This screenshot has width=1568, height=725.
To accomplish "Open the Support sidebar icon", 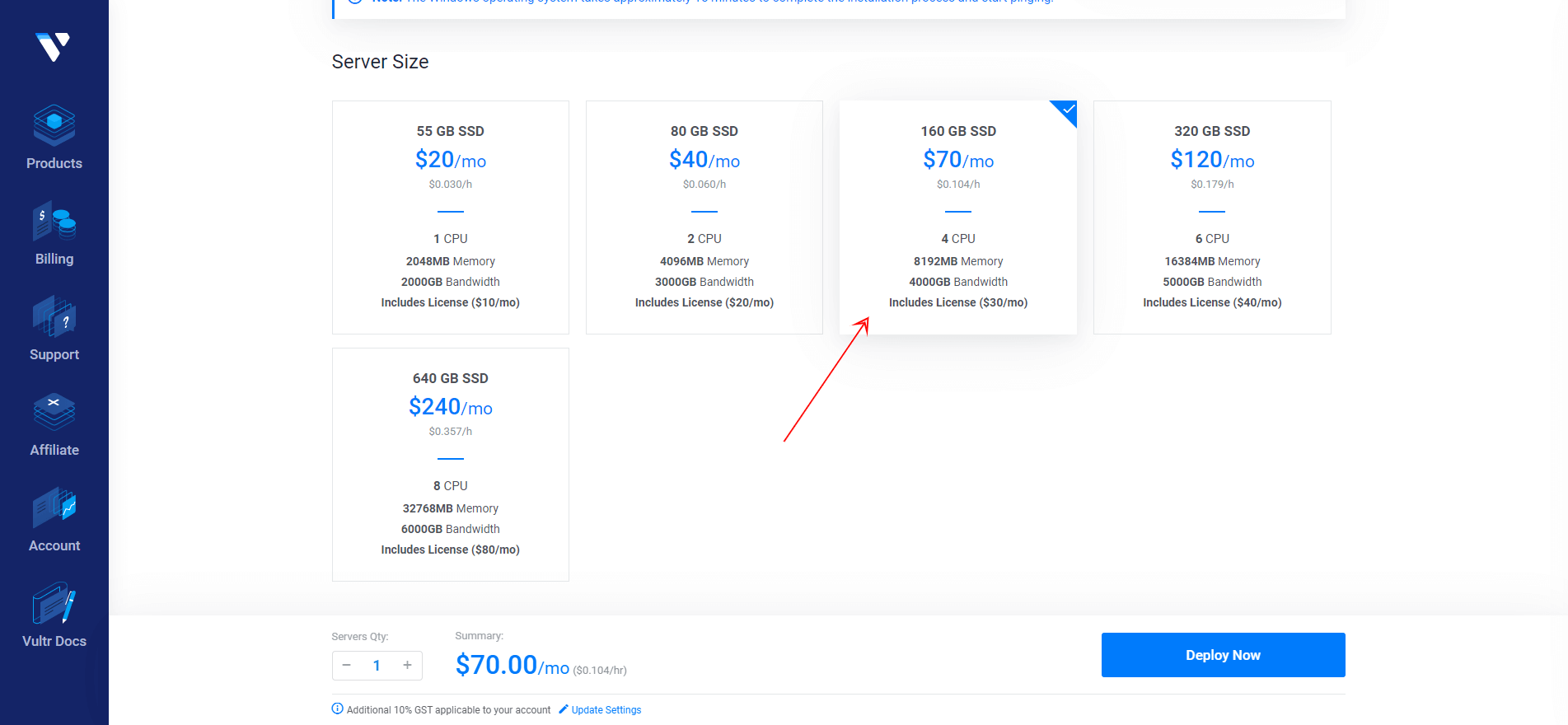I will click(54, 316).
